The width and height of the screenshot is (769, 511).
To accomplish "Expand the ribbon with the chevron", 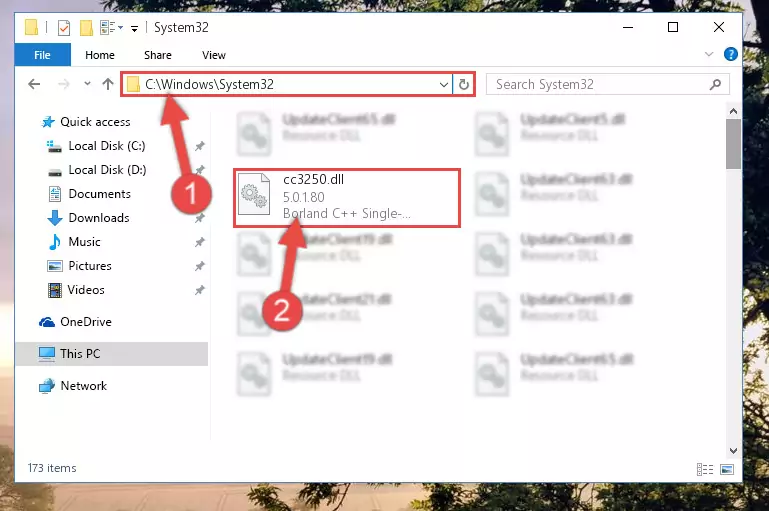I will point(709,54).
